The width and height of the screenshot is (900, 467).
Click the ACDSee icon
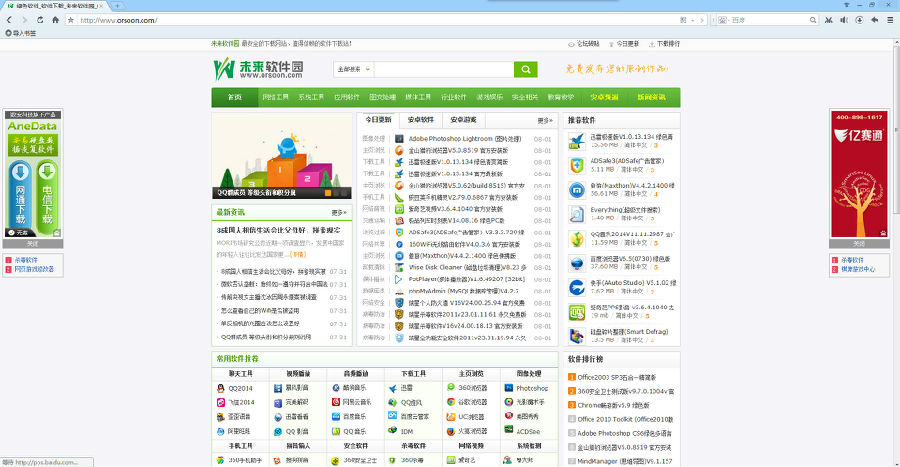coord(509,430)
